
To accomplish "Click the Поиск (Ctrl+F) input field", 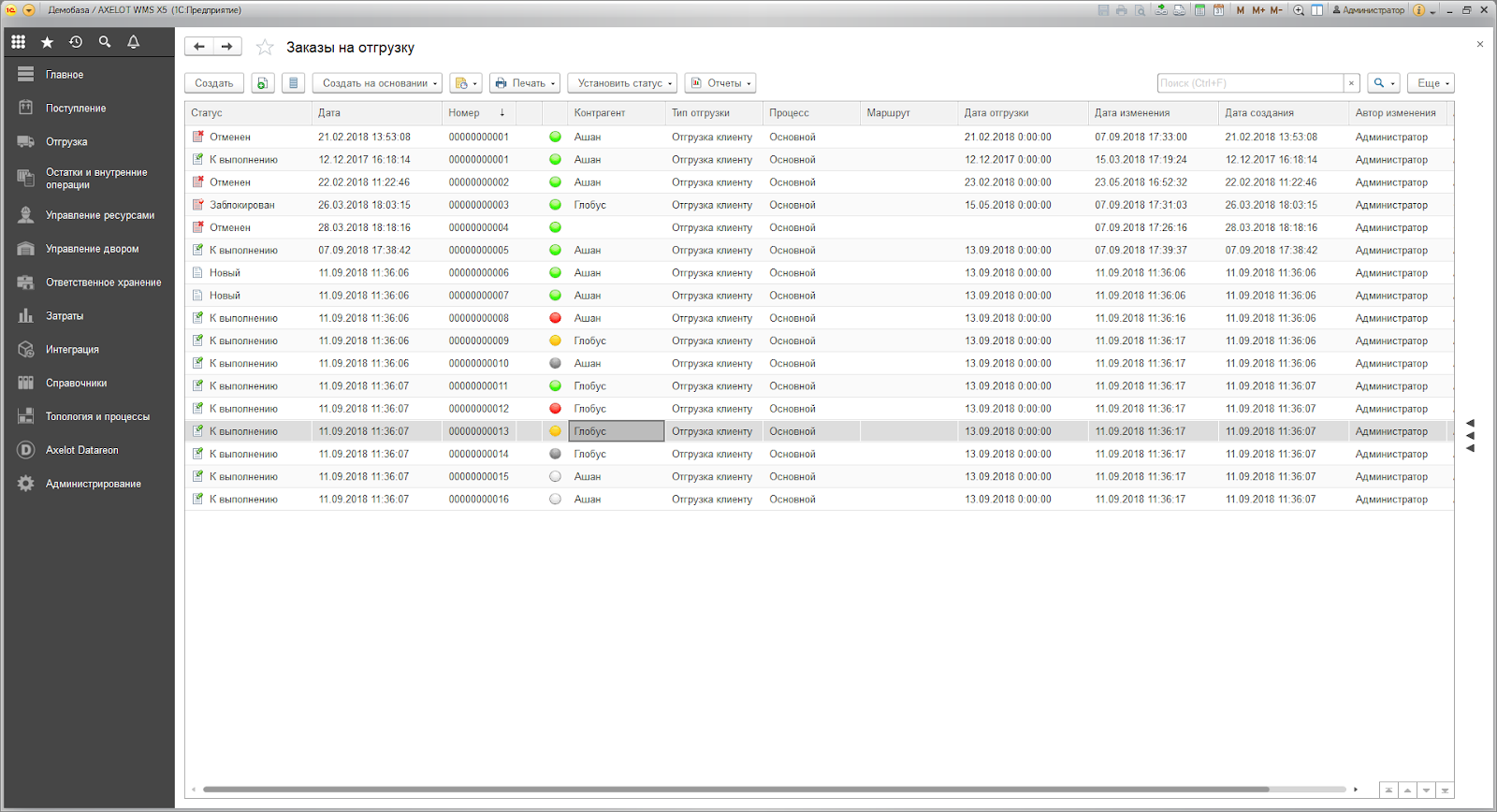I will (1250, 83).
